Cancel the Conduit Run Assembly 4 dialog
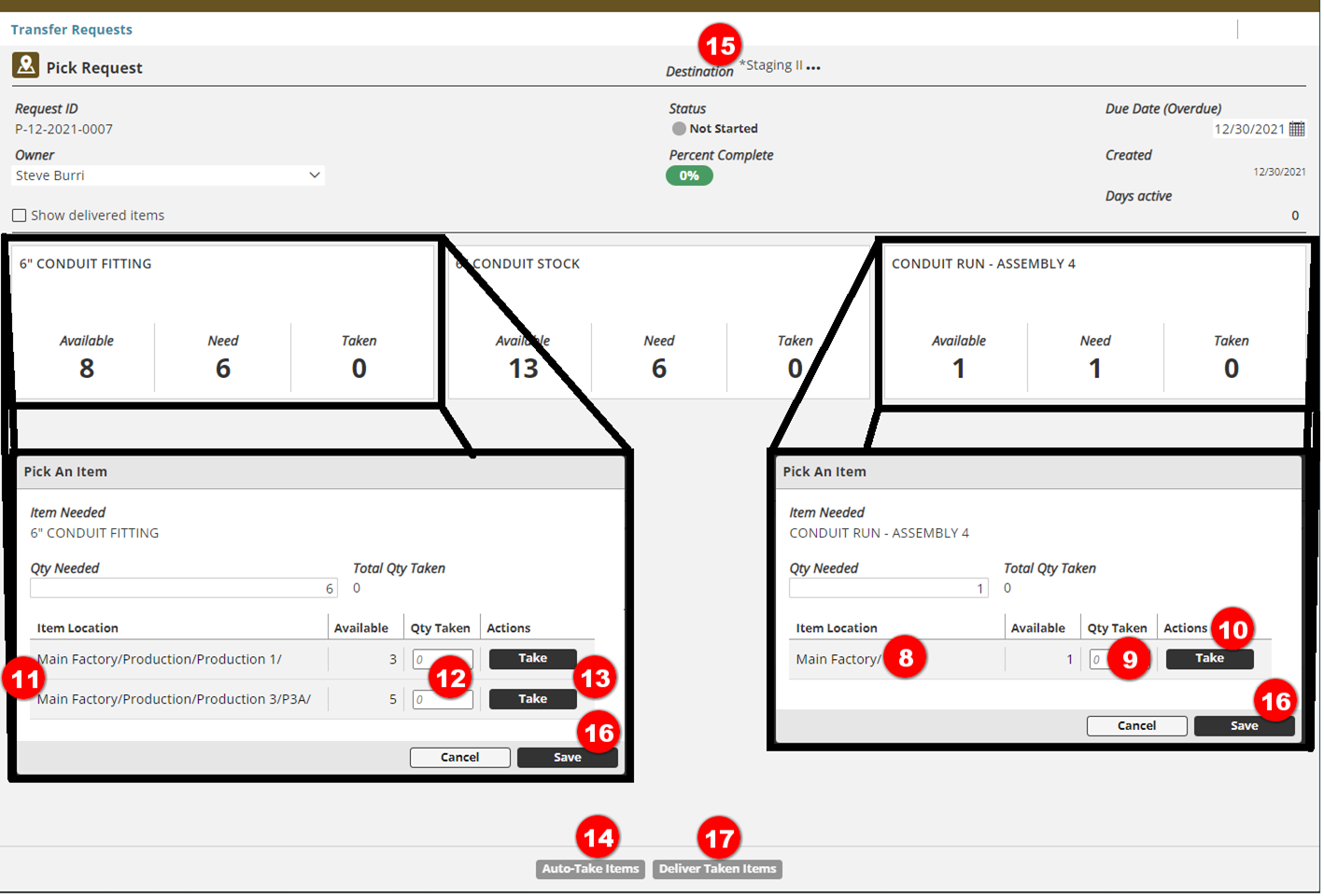The width and height of the screenshot is (1324, 896). coord(1136,726)
